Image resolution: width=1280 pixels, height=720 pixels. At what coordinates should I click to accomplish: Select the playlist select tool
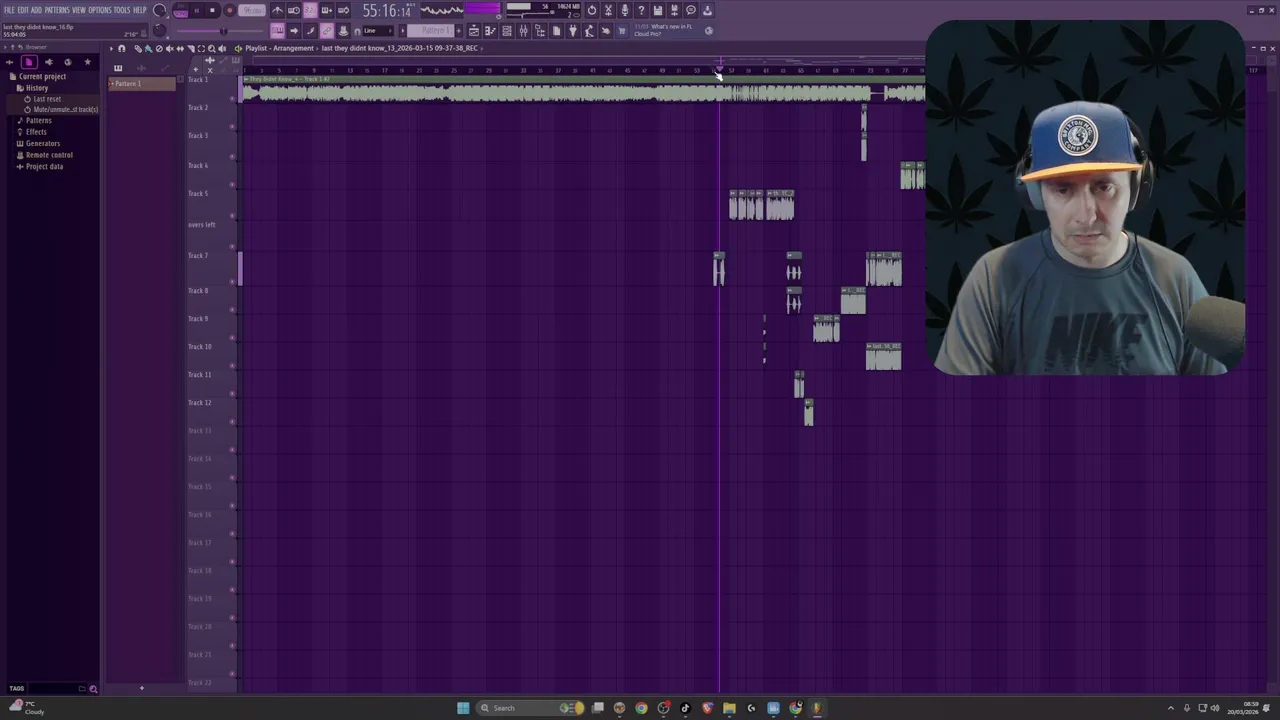point(201,48)
